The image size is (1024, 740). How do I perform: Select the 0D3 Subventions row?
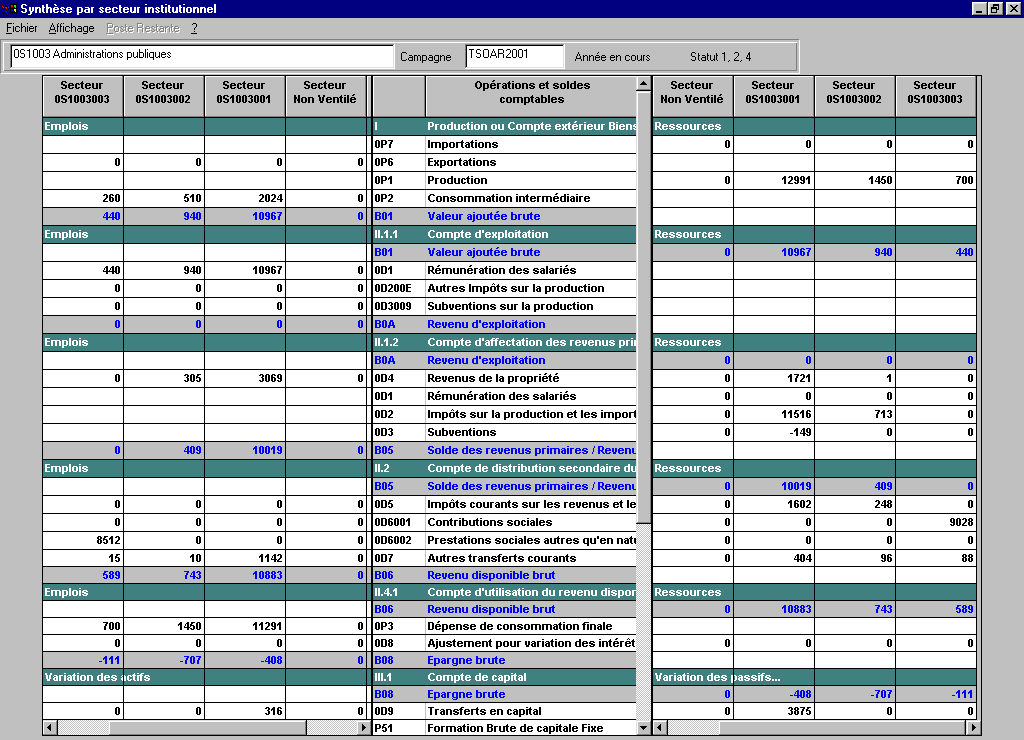pos(504,432)
